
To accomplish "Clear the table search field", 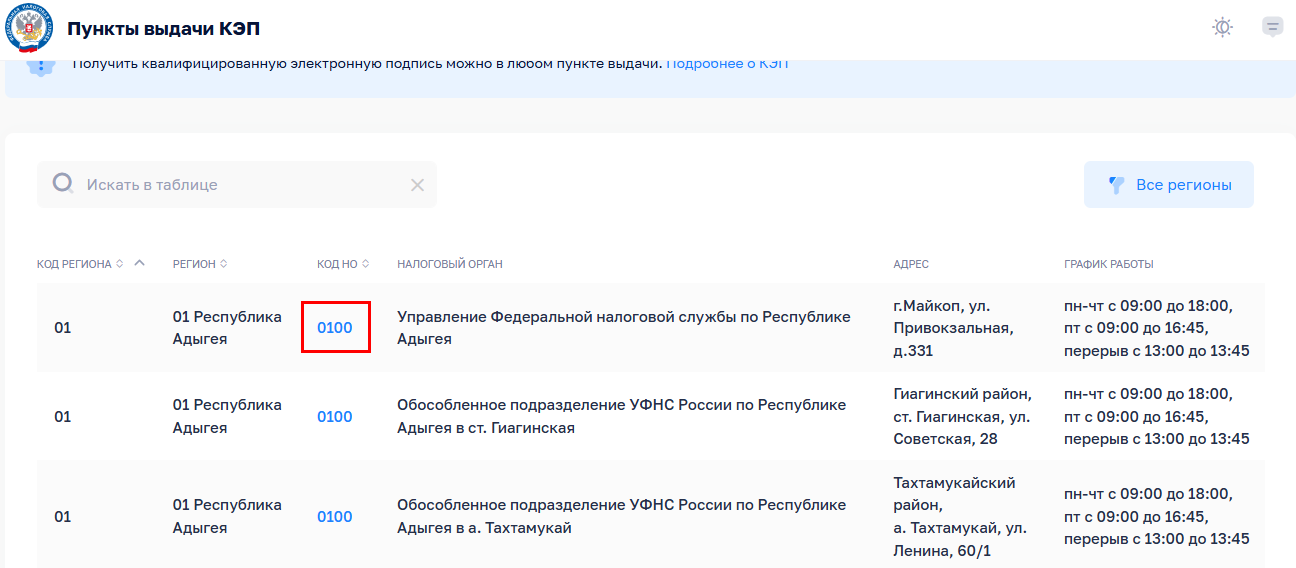I will coord(417,185).
